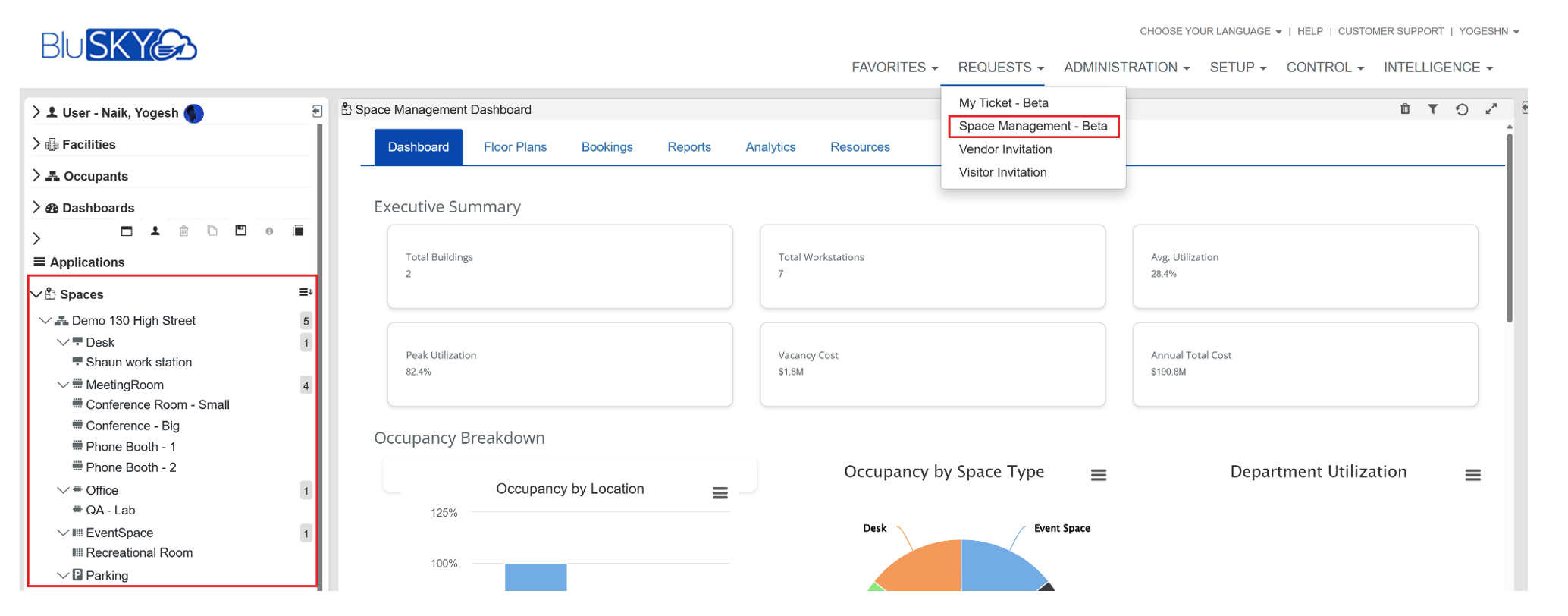Click the person icon in sidebar toolbar
Viewport: 1568px width, 616px height.
tap(155, 231)
